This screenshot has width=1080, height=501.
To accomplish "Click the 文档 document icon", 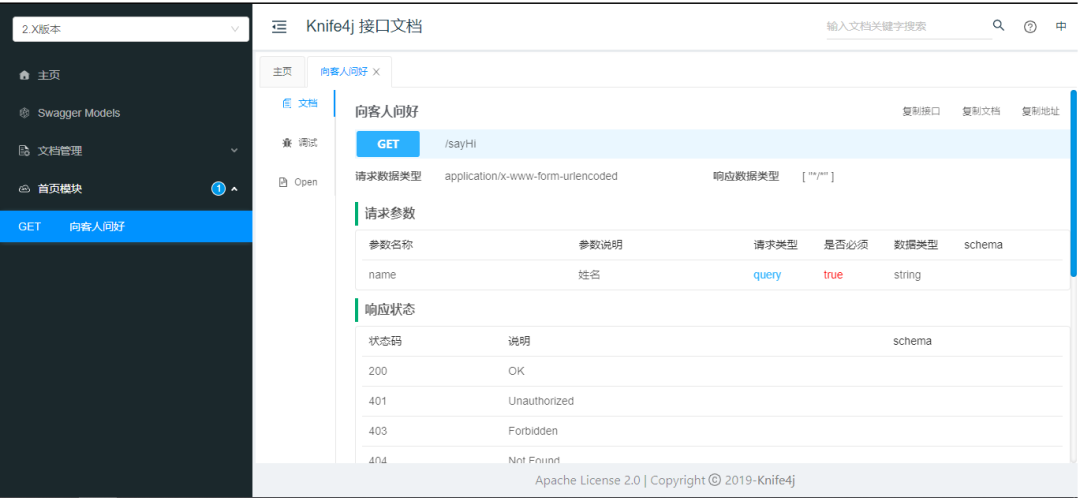I will coord(287,103).
